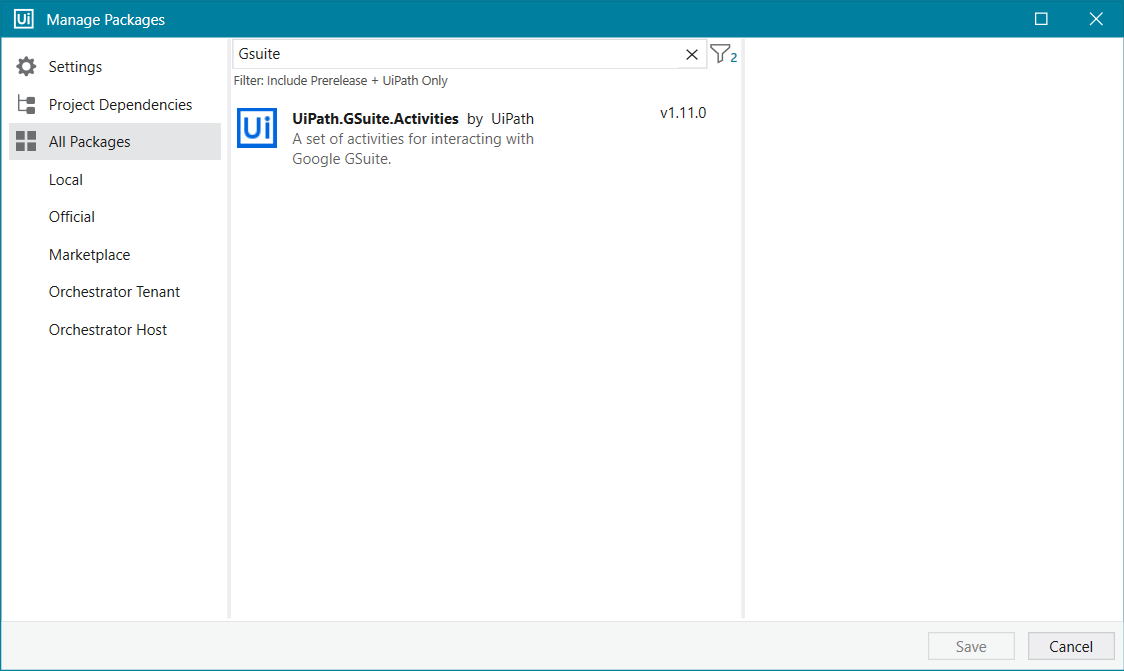Click the Save button

point(970,647)
